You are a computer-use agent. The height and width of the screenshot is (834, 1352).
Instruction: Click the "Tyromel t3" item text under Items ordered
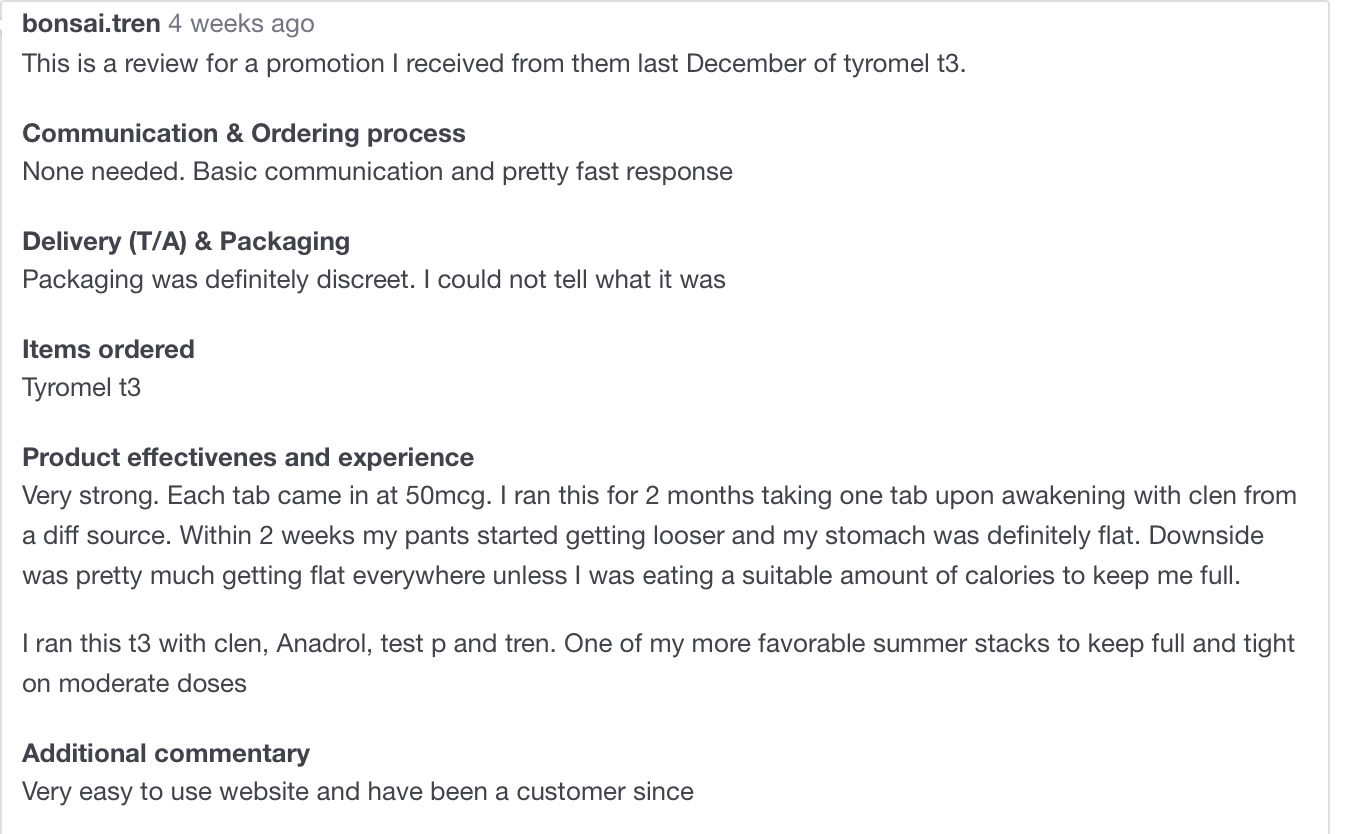pyautogui.click(x=81, y=387)
